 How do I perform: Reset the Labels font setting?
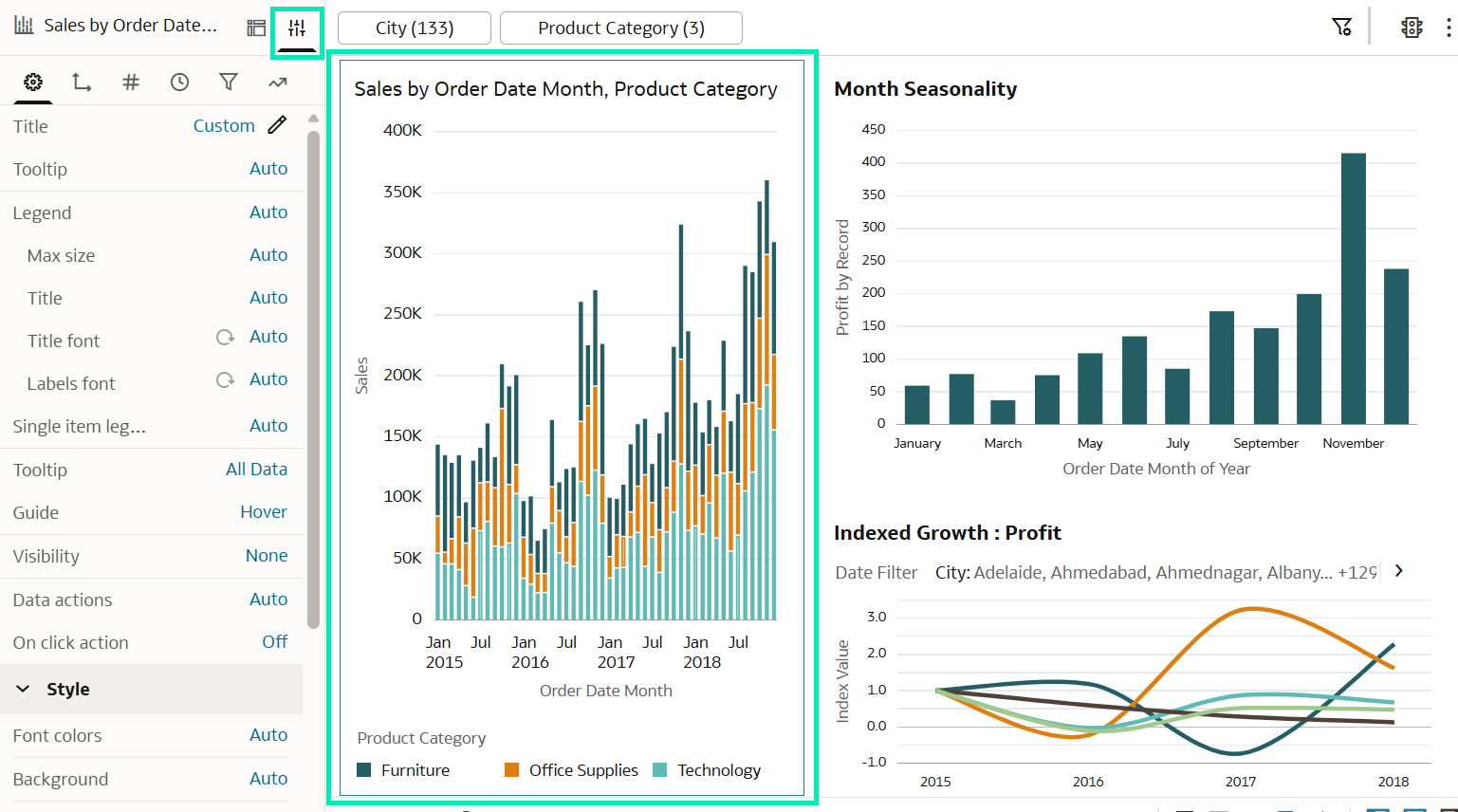[x=225, y=379]
